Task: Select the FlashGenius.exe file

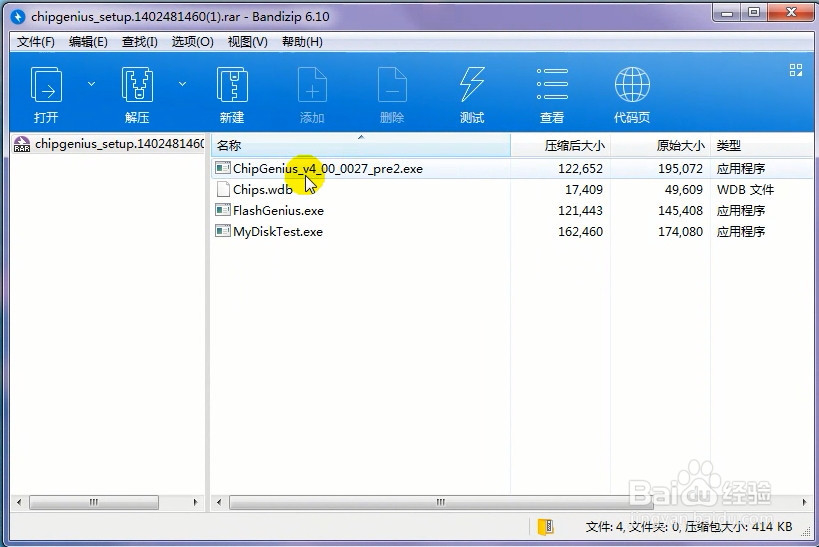Action: pyautogui.click(x=278, y=211)
